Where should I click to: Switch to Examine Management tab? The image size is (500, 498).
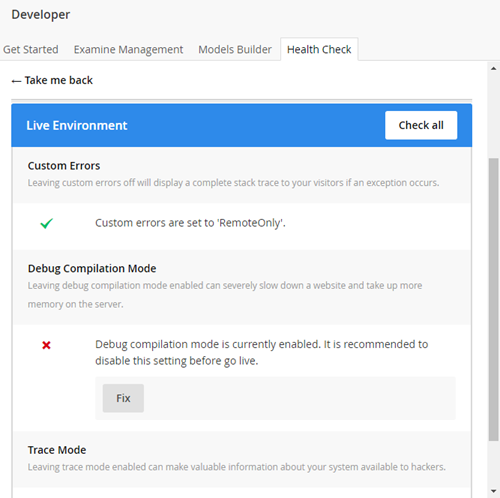click(x=128, y=49)
